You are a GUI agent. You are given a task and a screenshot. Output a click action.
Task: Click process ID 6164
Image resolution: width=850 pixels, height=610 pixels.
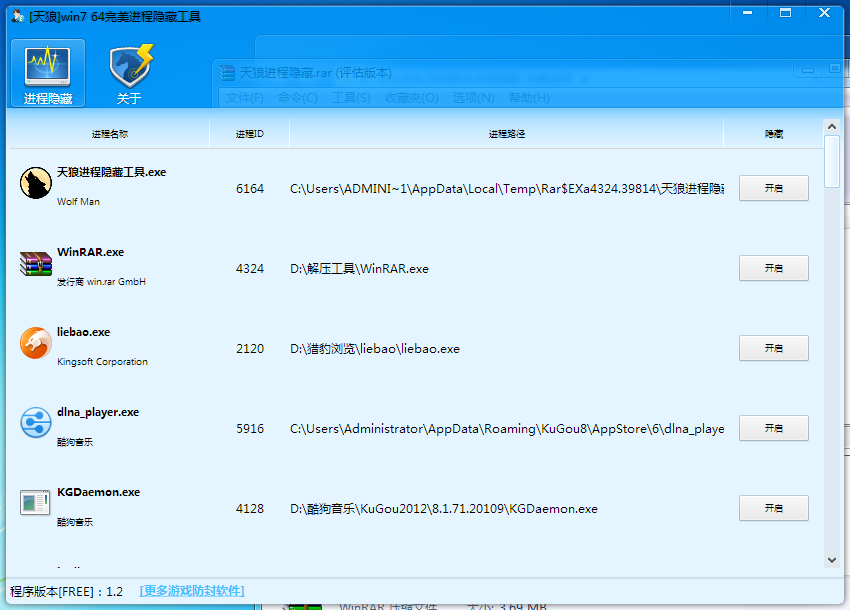250,189
